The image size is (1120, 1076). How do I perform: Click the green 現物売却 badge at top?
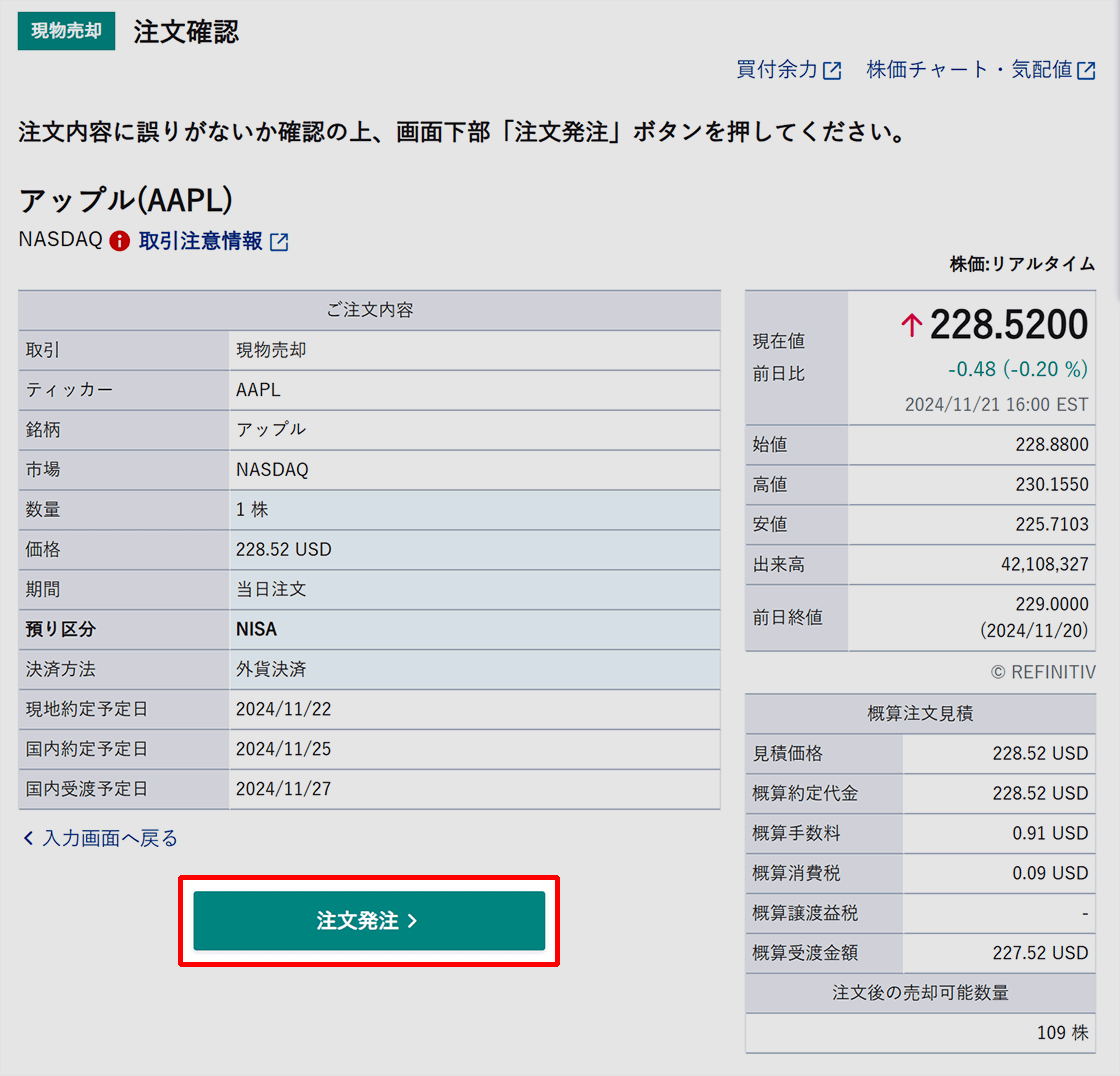pos(66,31)
